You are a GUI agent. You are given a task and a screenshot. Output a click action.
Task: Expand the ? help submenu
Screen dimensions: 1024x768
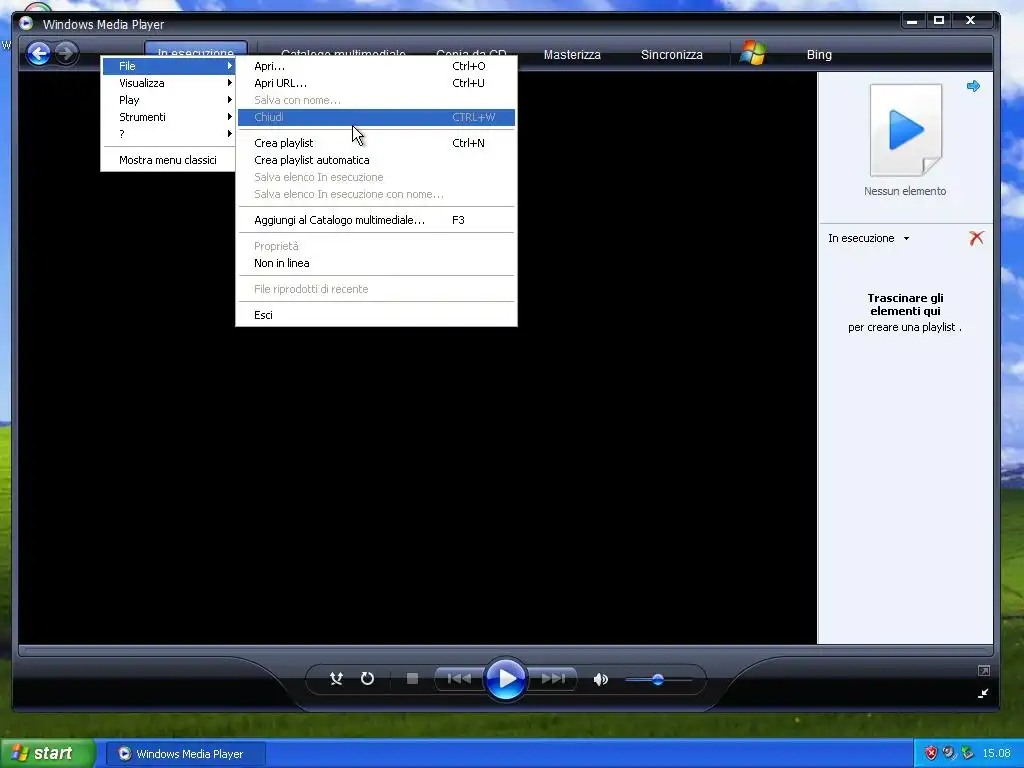pos(168,134)
